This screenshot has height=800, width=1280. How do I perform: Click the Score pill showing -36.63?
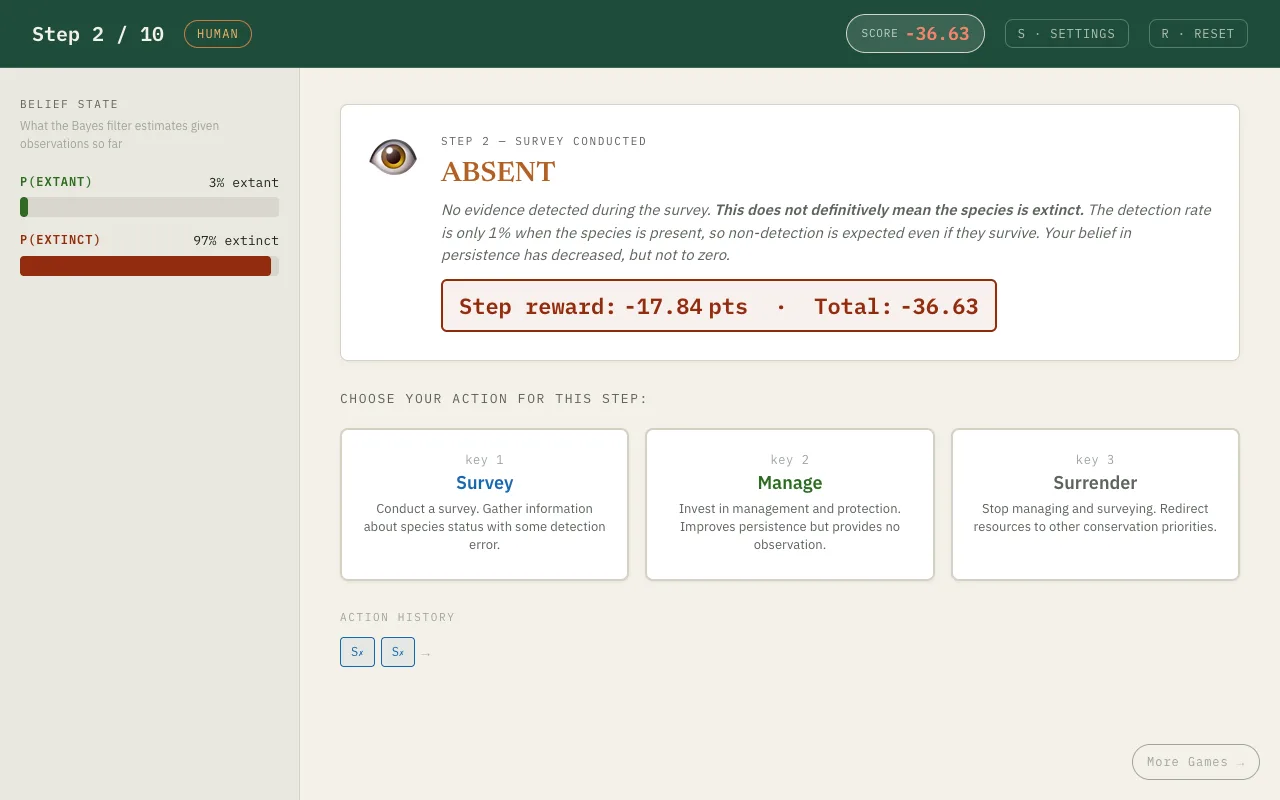(x=915, y=34)
